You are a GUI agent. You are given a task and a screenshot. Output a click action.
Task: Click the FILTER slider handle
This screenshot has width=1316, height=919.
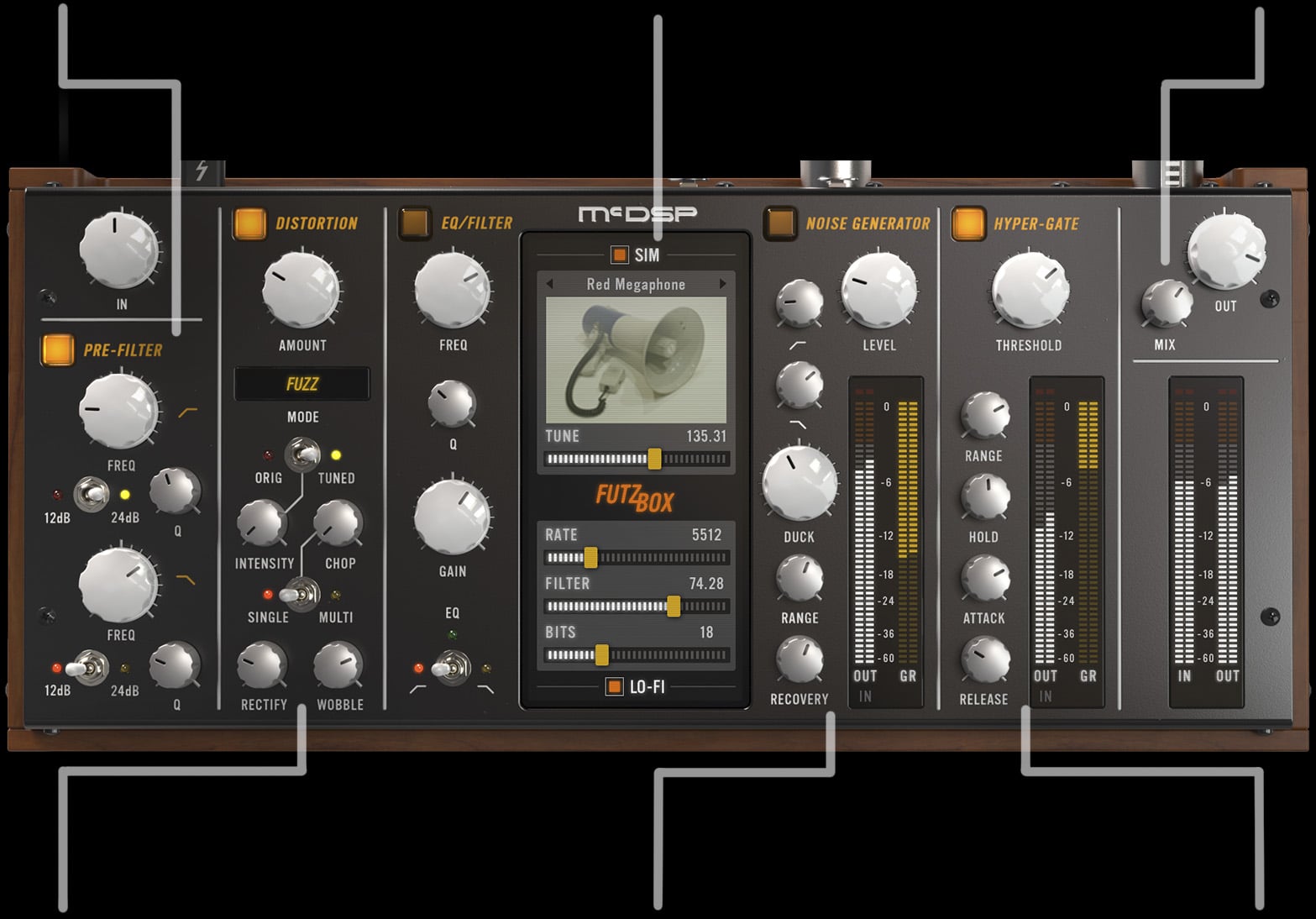[674, 606]
